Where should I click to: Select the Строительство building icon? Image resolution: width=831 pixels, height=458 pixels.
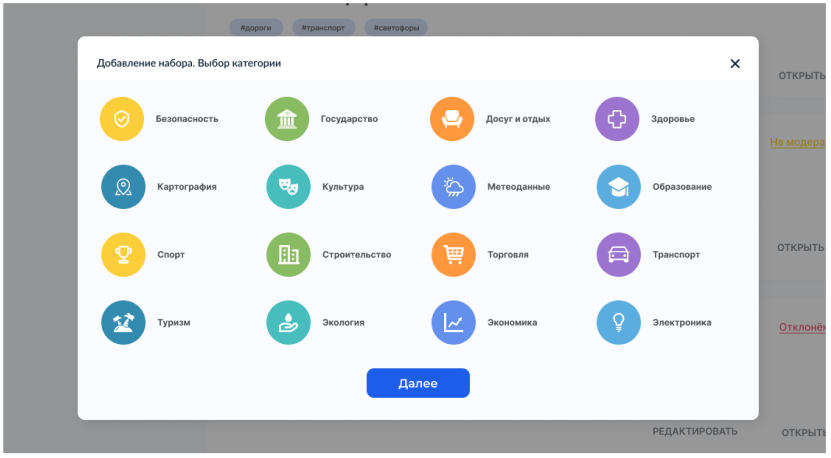287,255
